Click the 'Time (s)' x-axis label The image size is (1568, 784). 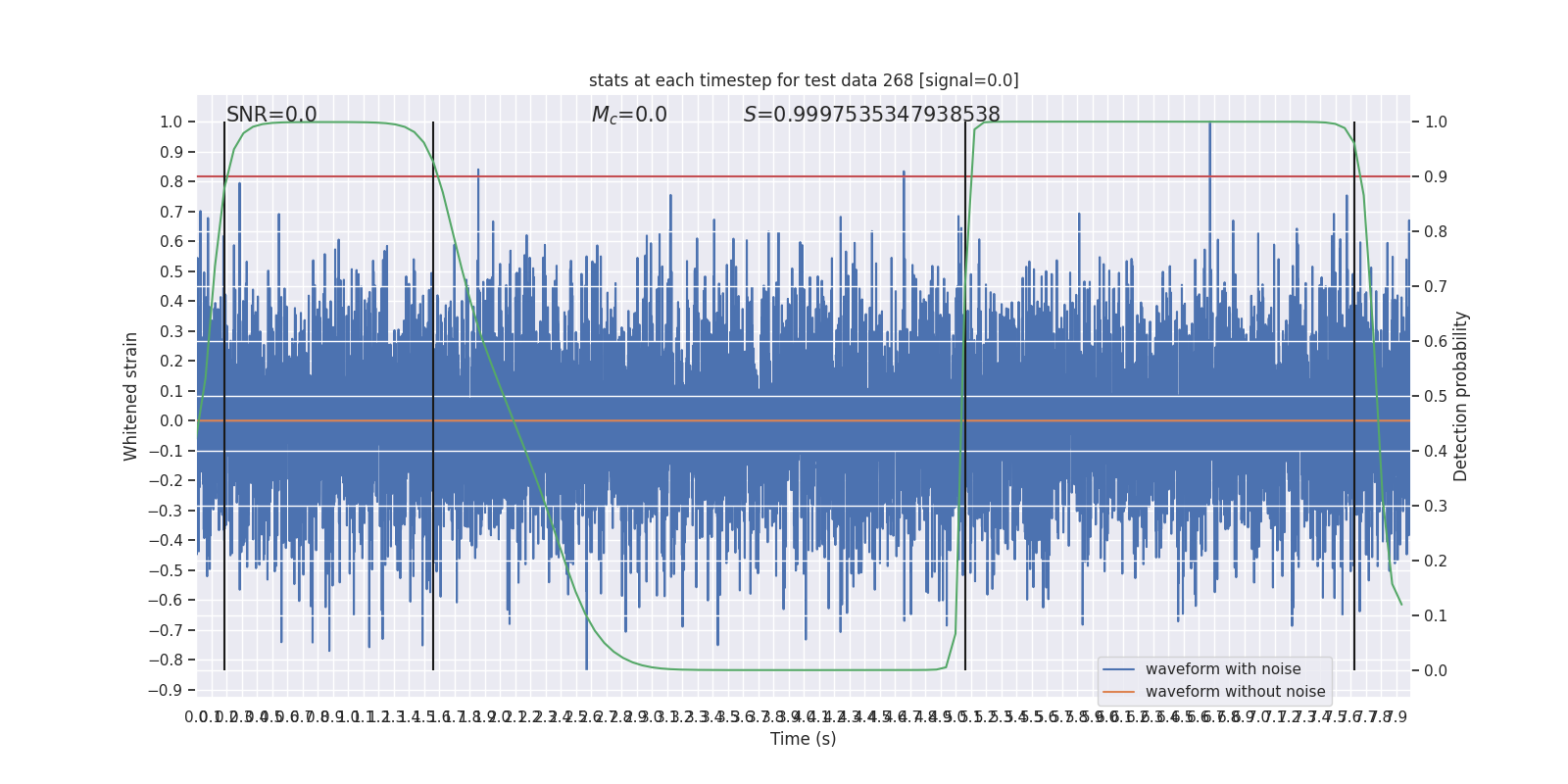tap(804, 739)
